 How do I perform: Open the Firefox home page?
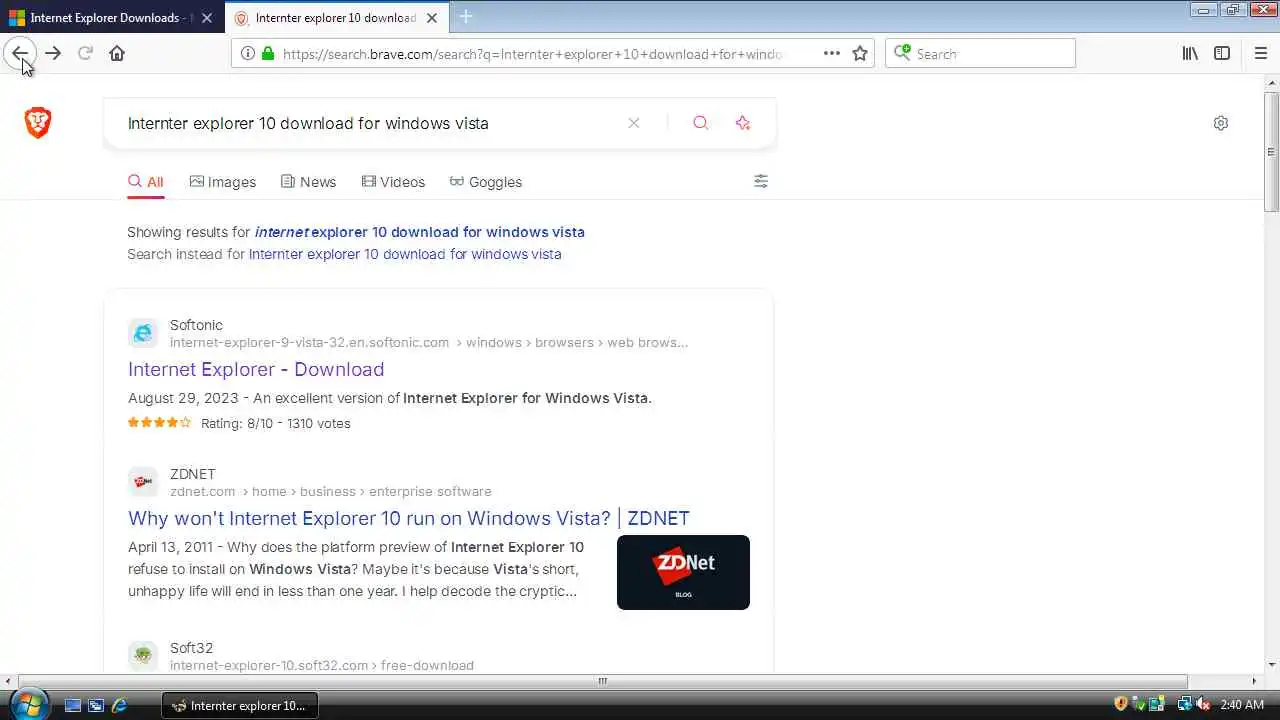(117, 54)
